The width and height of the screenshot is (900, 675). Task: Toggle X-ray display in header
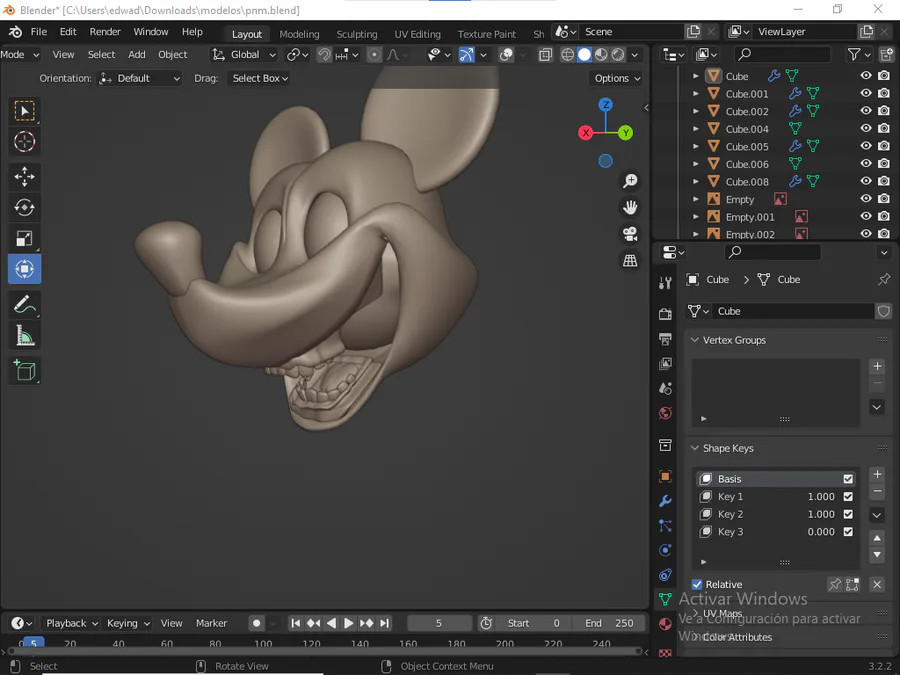pyautogui.click(x=545, y=55)
